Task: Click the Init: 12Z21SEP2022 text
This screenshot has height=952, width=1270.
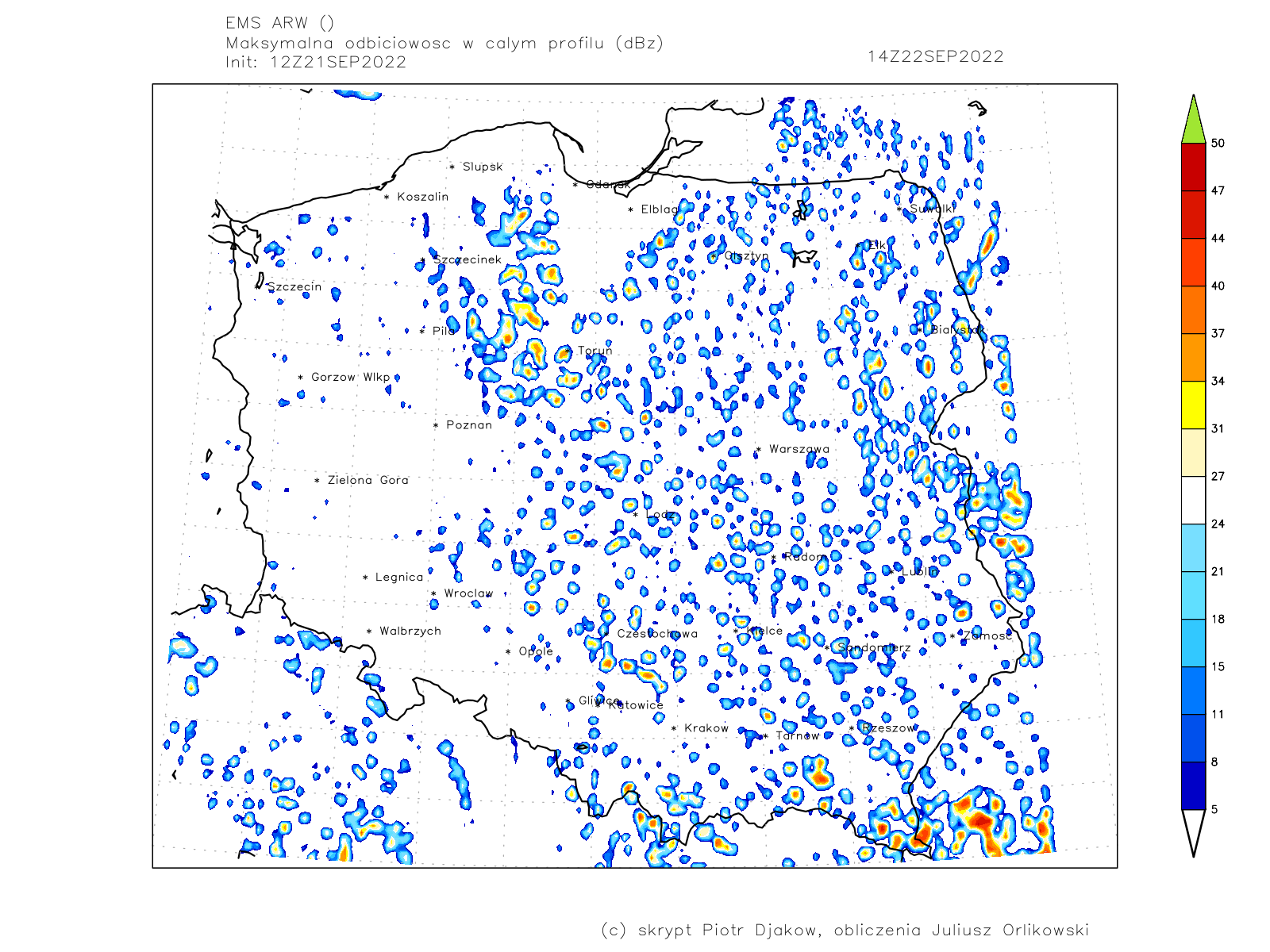Action: (x=316, y=62)
